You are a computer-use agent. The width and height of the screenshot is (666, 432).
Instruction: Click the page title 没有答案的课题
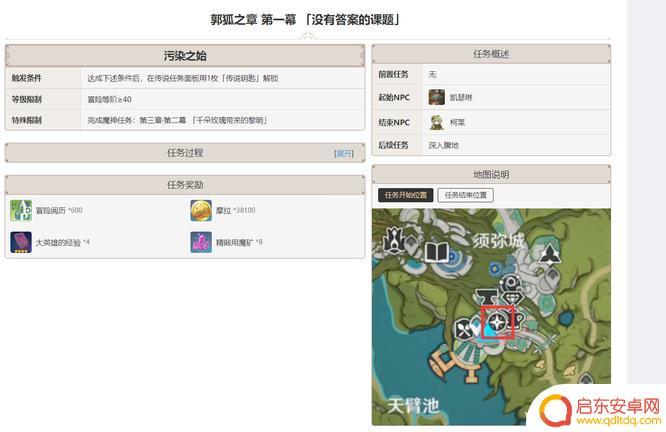(x=352, y=20)
